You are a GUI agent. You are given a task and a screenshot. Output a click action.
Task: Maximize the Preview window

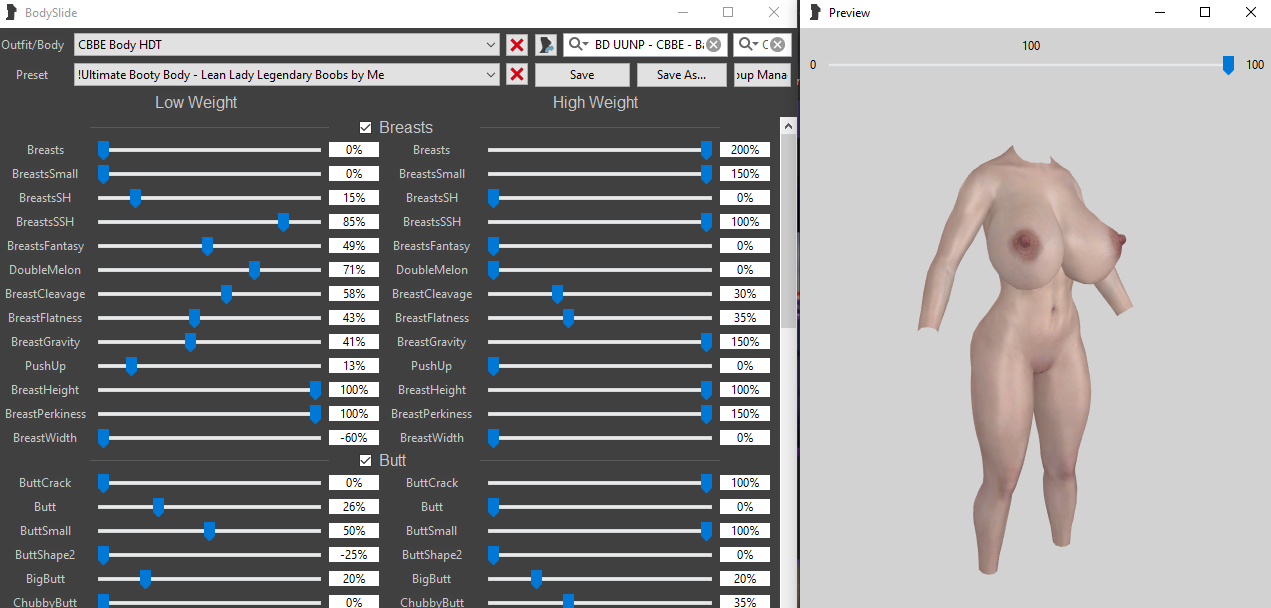click(1205, 12)
